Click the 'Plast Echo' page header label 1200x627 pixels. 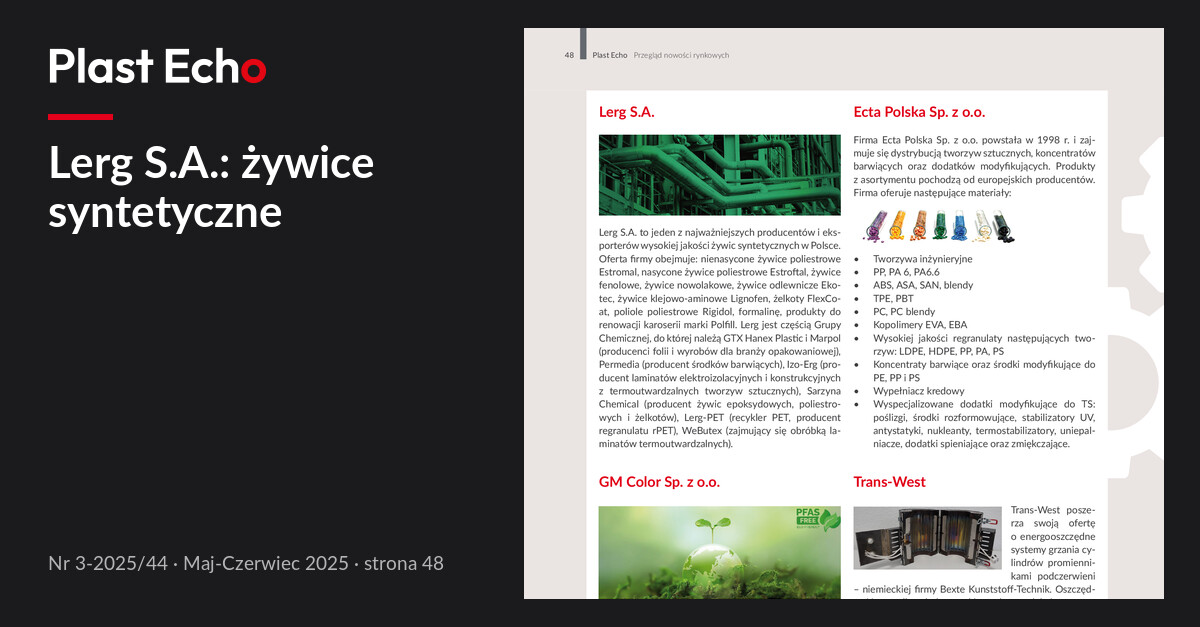(609, 55)
